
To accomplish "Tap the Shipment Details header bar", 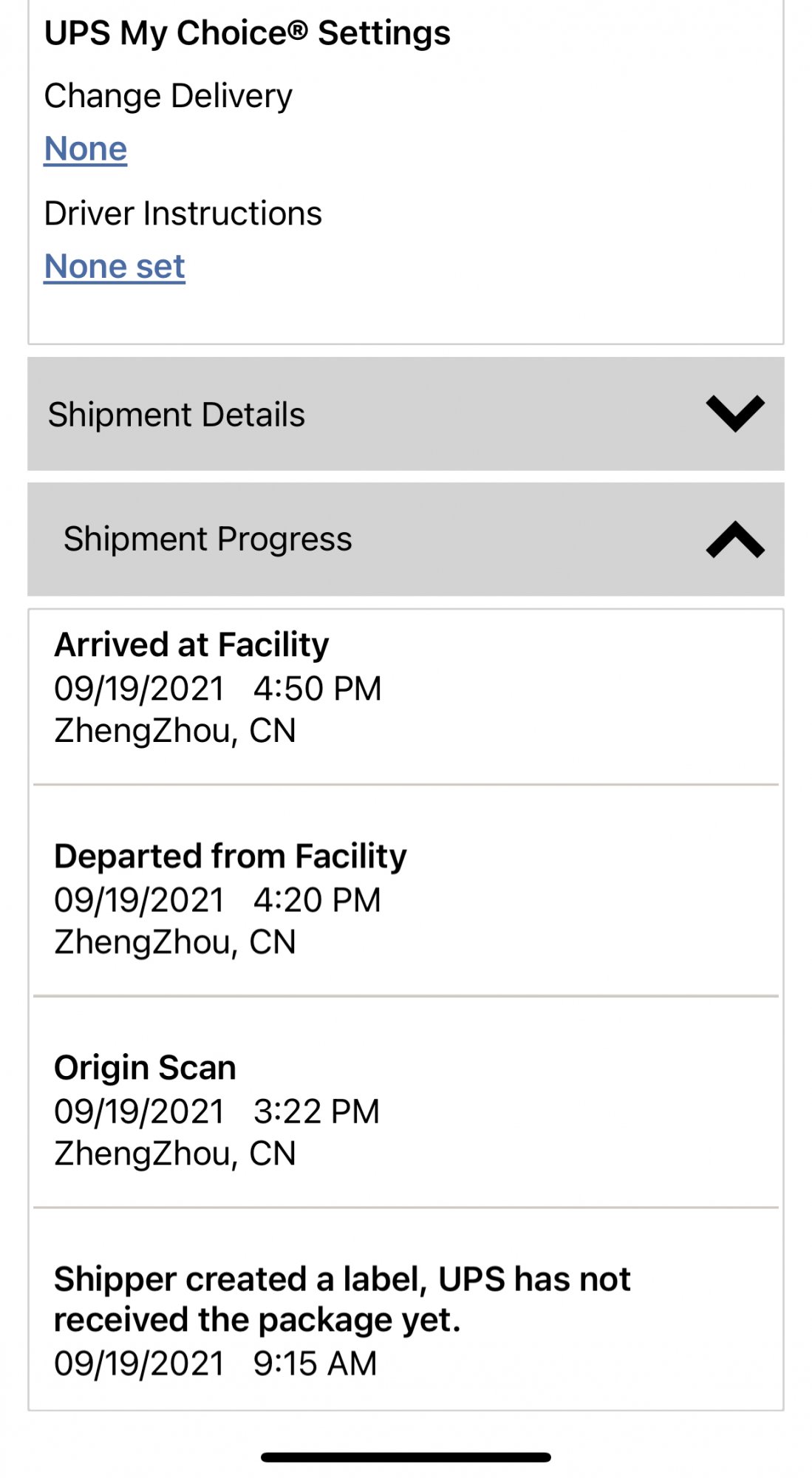I will click(406, 414).
